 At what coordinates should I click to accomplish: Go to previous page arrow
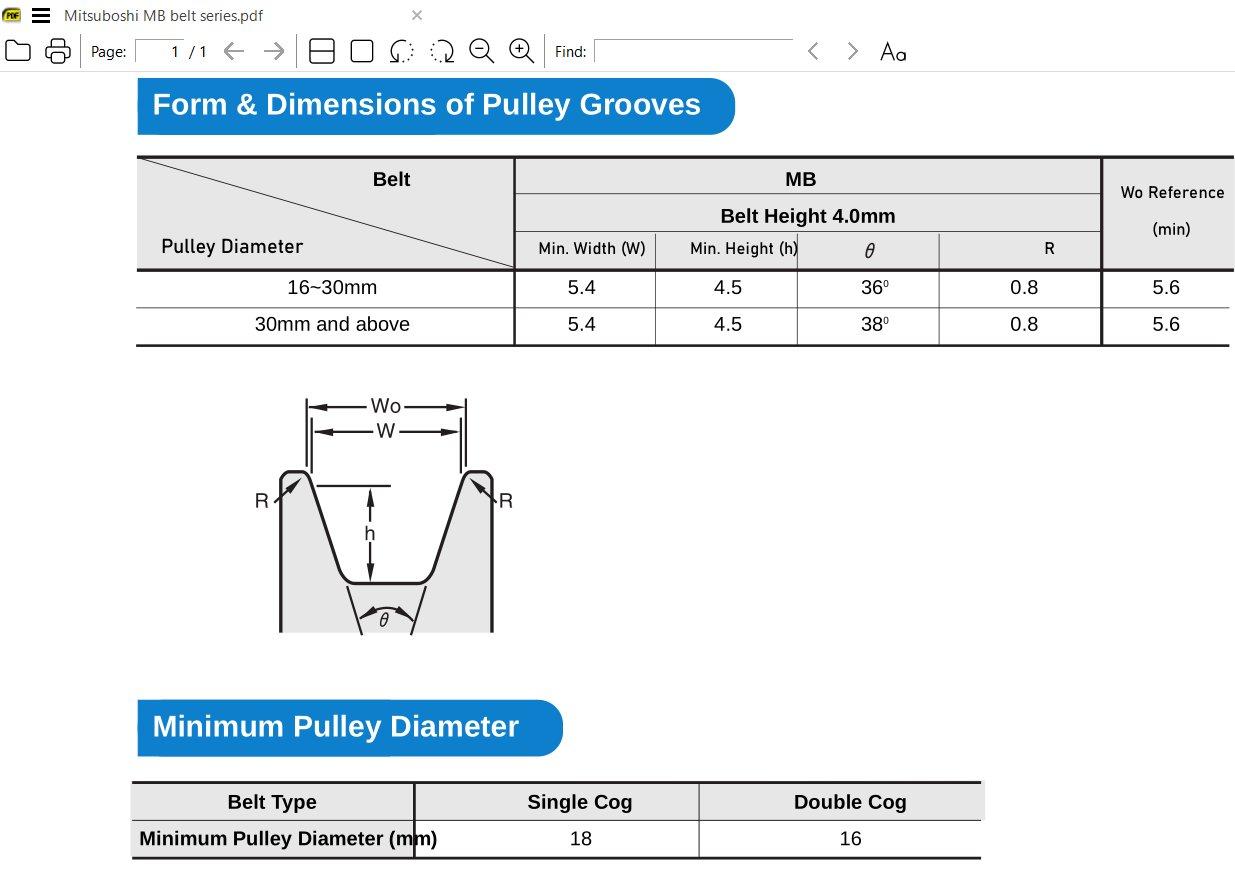click(x=234, y=51)
